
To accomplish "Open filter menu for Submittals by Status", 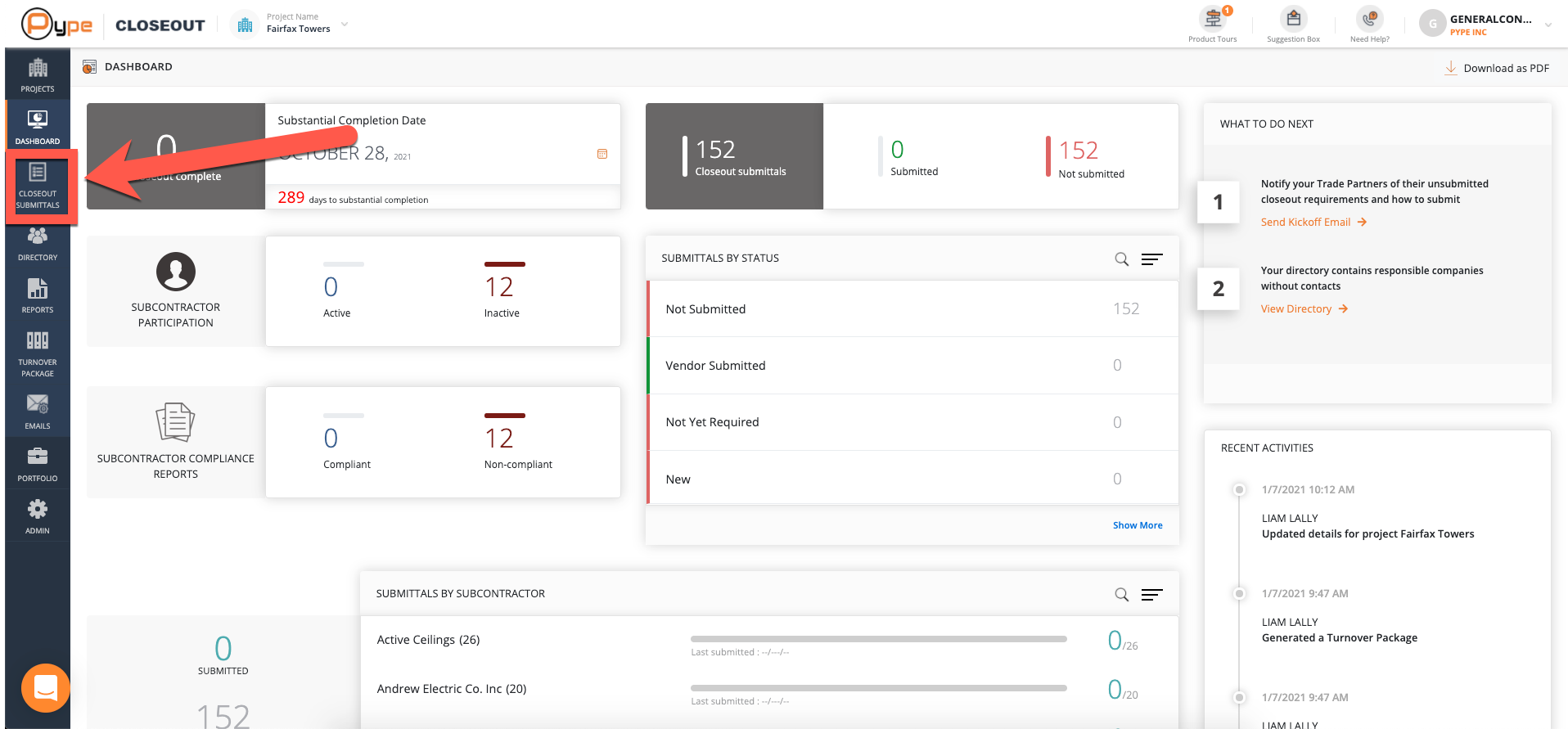I will [1152, 259].
